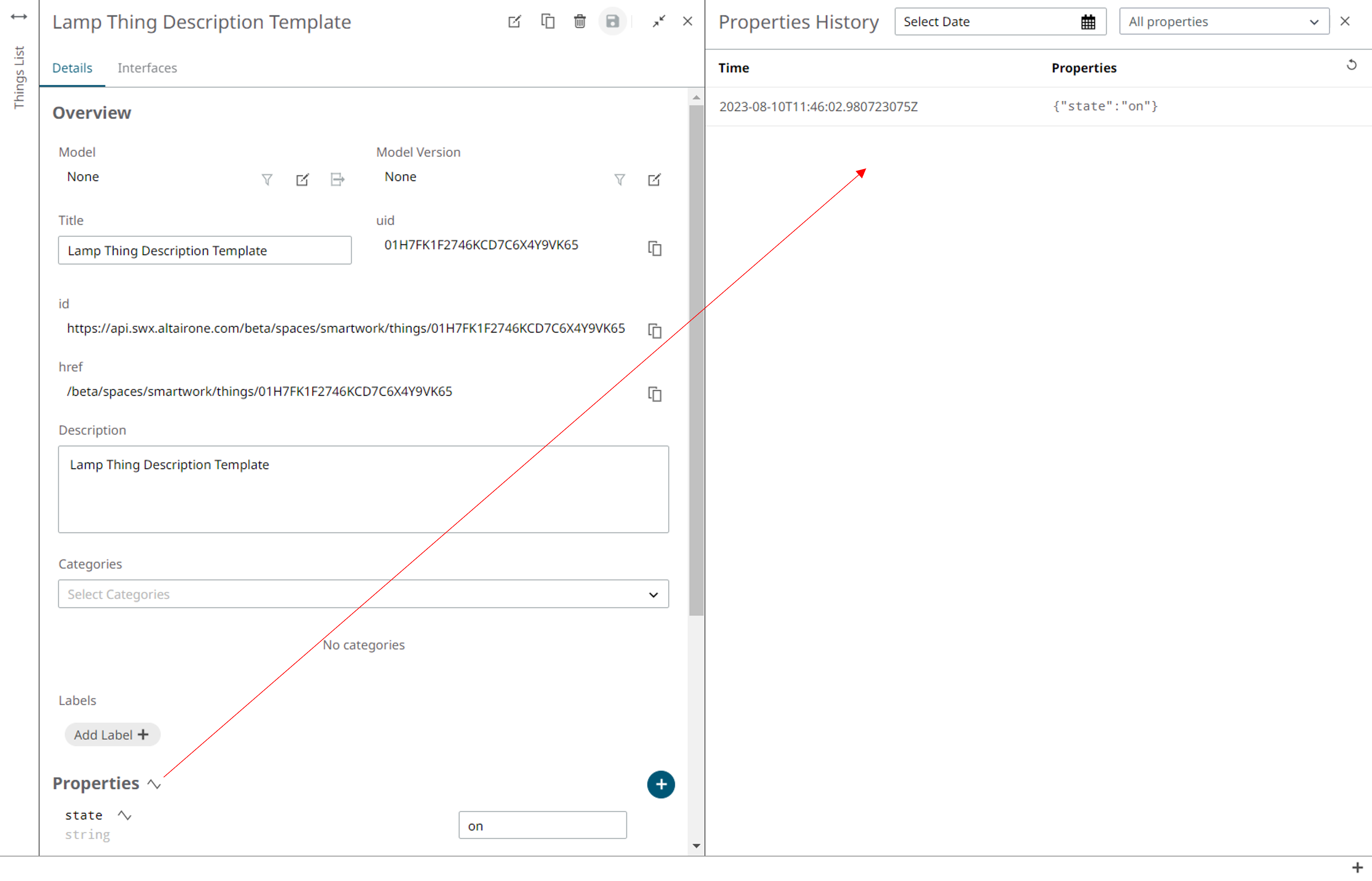Delete the thing using trash icon
This screenshot has width=1372, height=881.
point(580,22)
